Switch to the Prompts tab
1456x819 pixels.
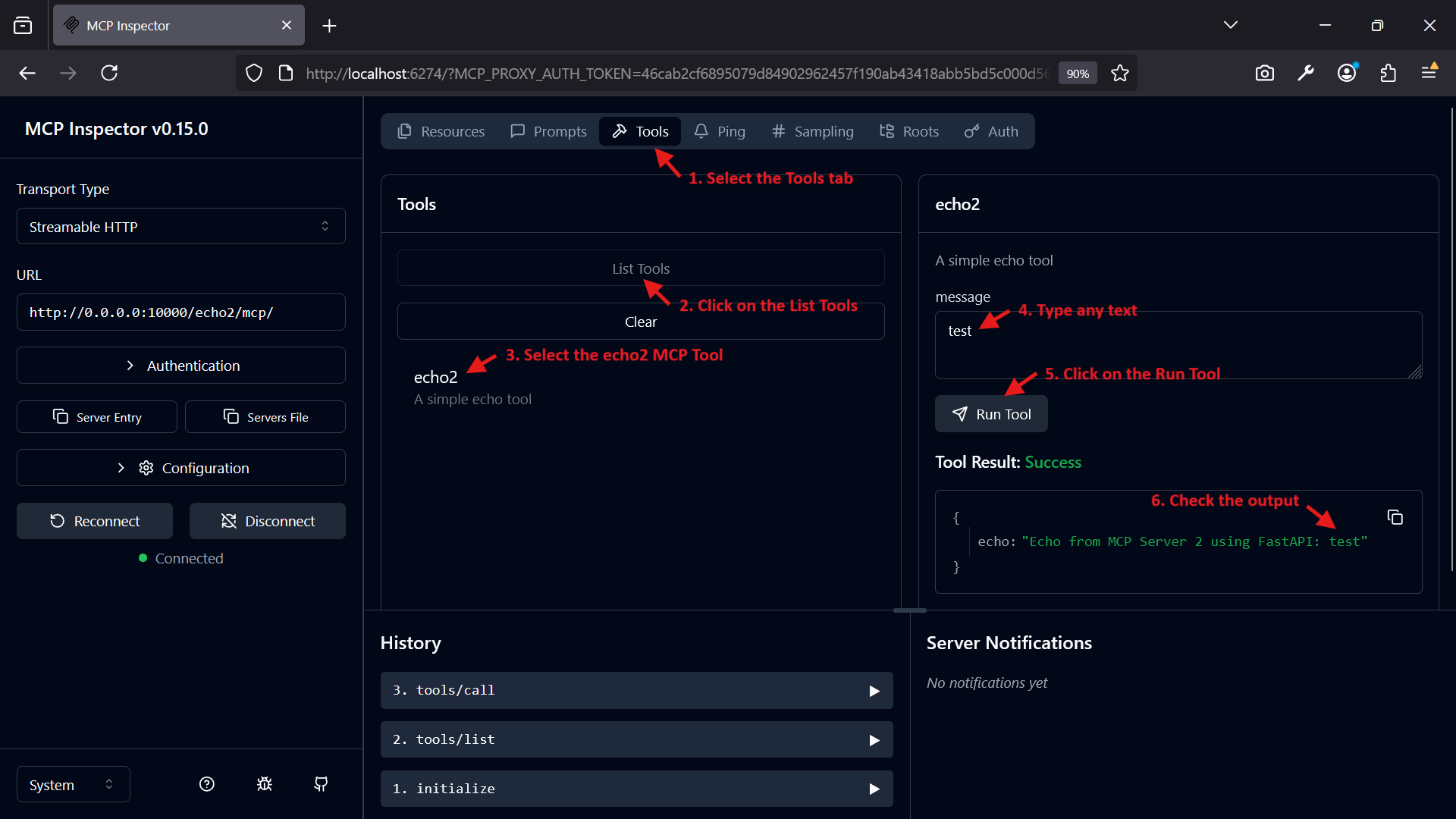click(549, 131)
